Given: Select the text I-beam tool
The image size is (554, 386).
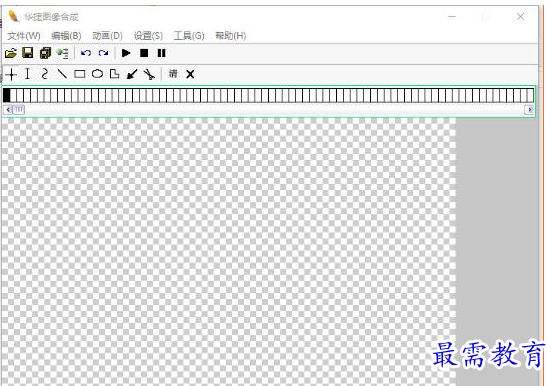Looking at the screenshot, I should [28, 74].
